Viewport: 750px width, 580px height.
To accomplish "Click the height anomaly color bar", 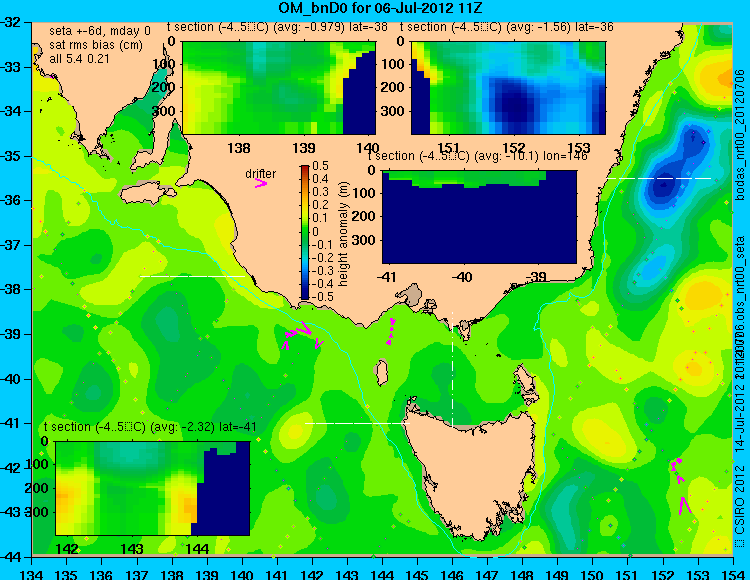I will coord(305,232).
